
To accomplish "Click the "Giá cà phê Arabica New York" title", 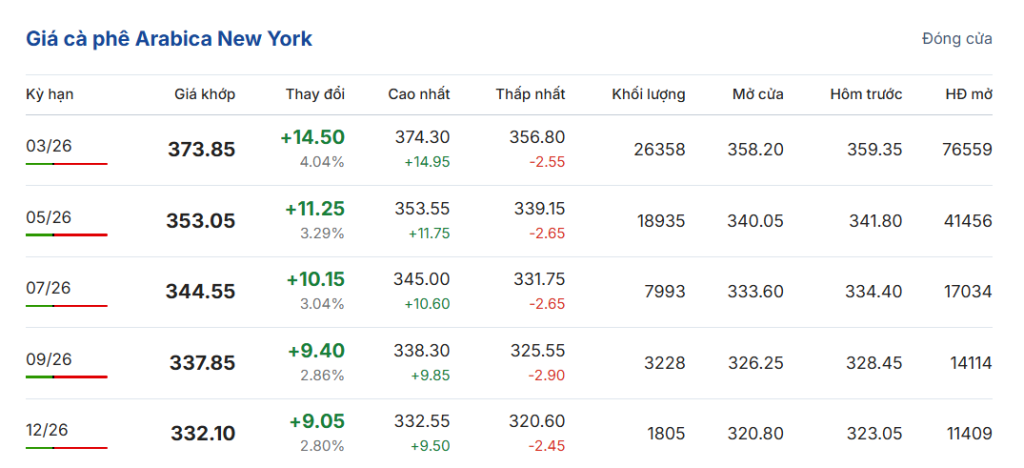I will coord(169,39).
